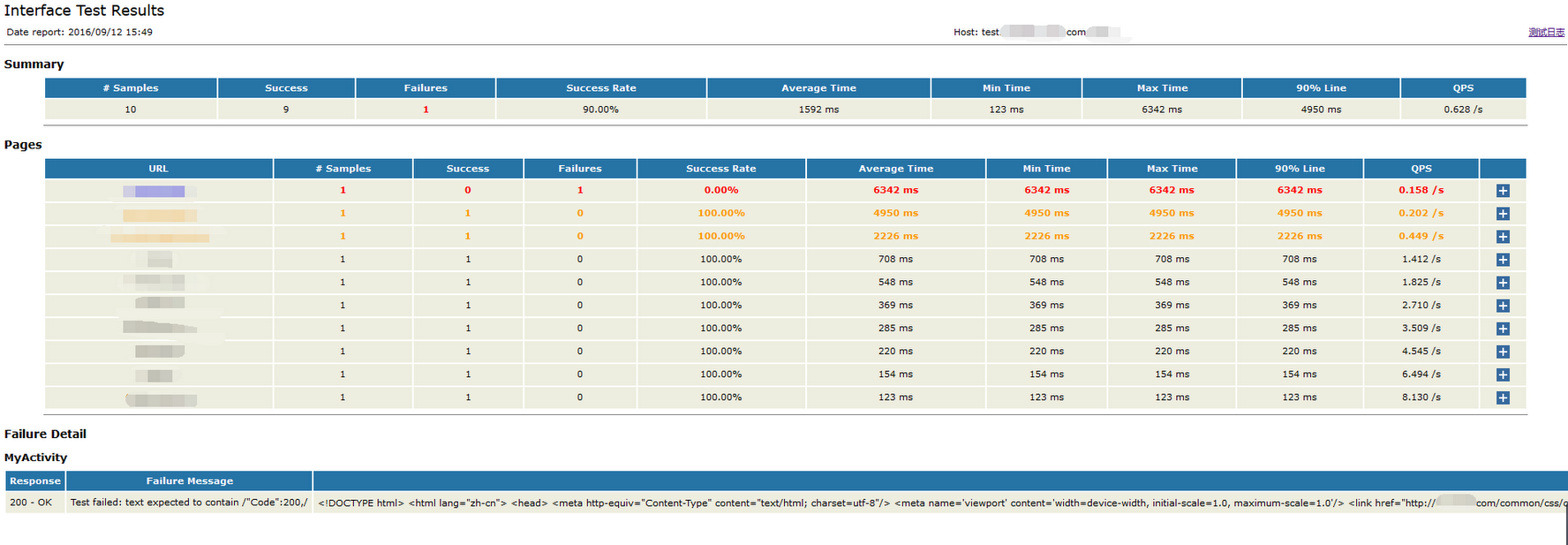Click the Pages table 90% Line header
1568x545 pixels.
click(x=1300, y=169)
